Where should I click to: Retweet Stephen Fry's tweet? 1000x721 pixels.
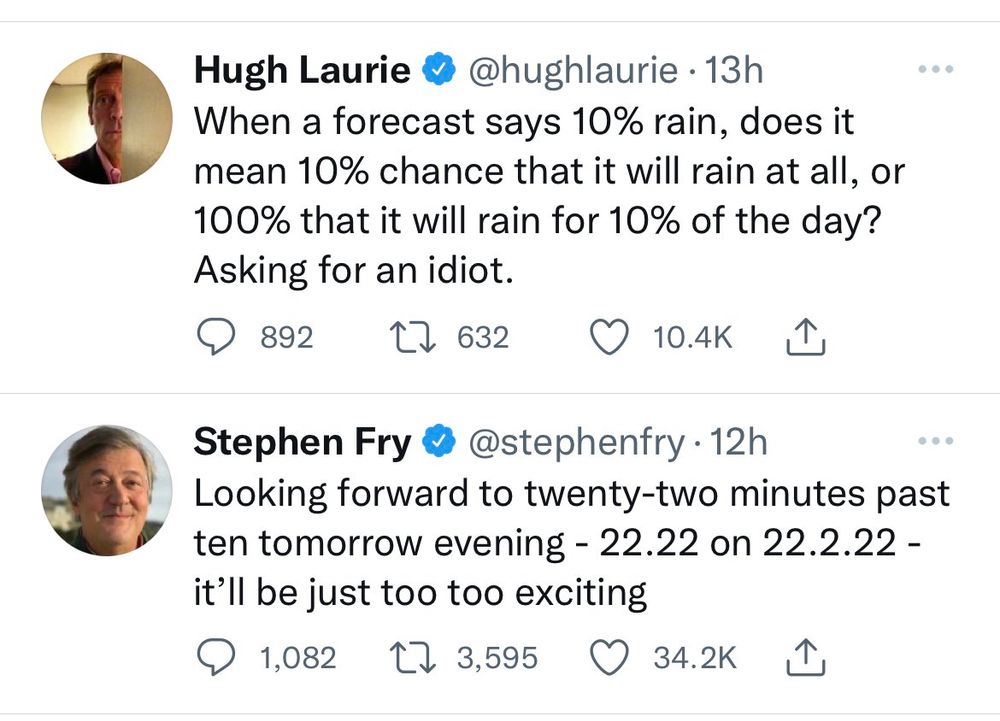tap(413, 657)
